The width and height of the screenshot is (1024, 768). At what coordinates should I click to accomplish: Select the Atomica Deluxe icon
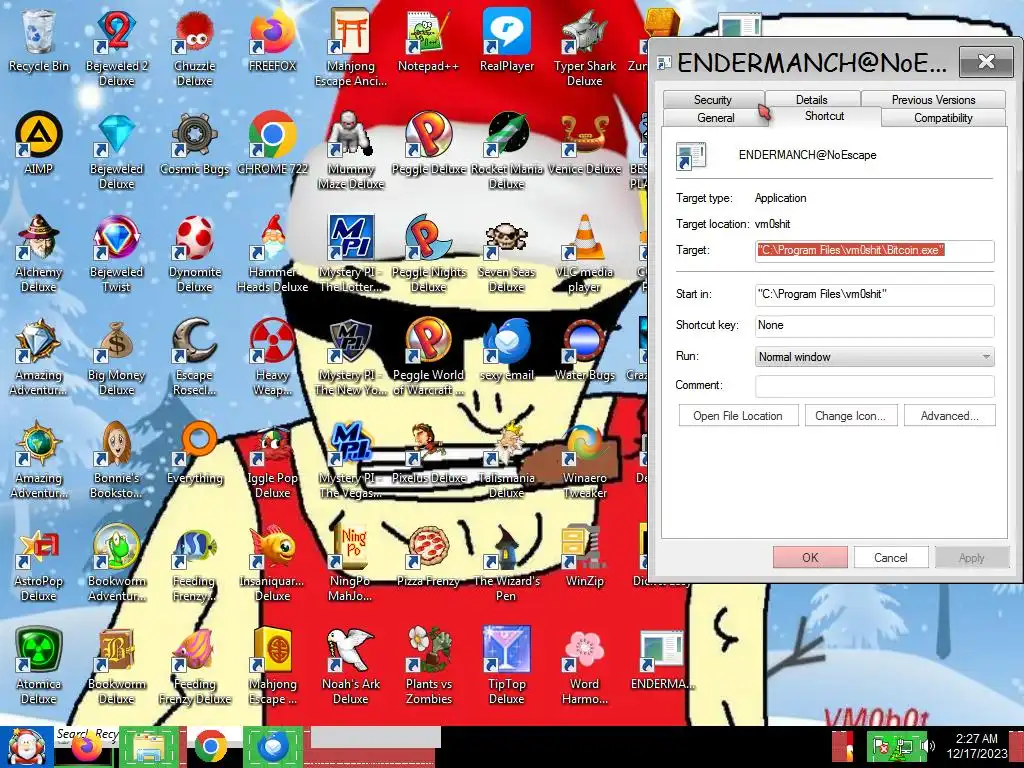click(x=39, y=666)
